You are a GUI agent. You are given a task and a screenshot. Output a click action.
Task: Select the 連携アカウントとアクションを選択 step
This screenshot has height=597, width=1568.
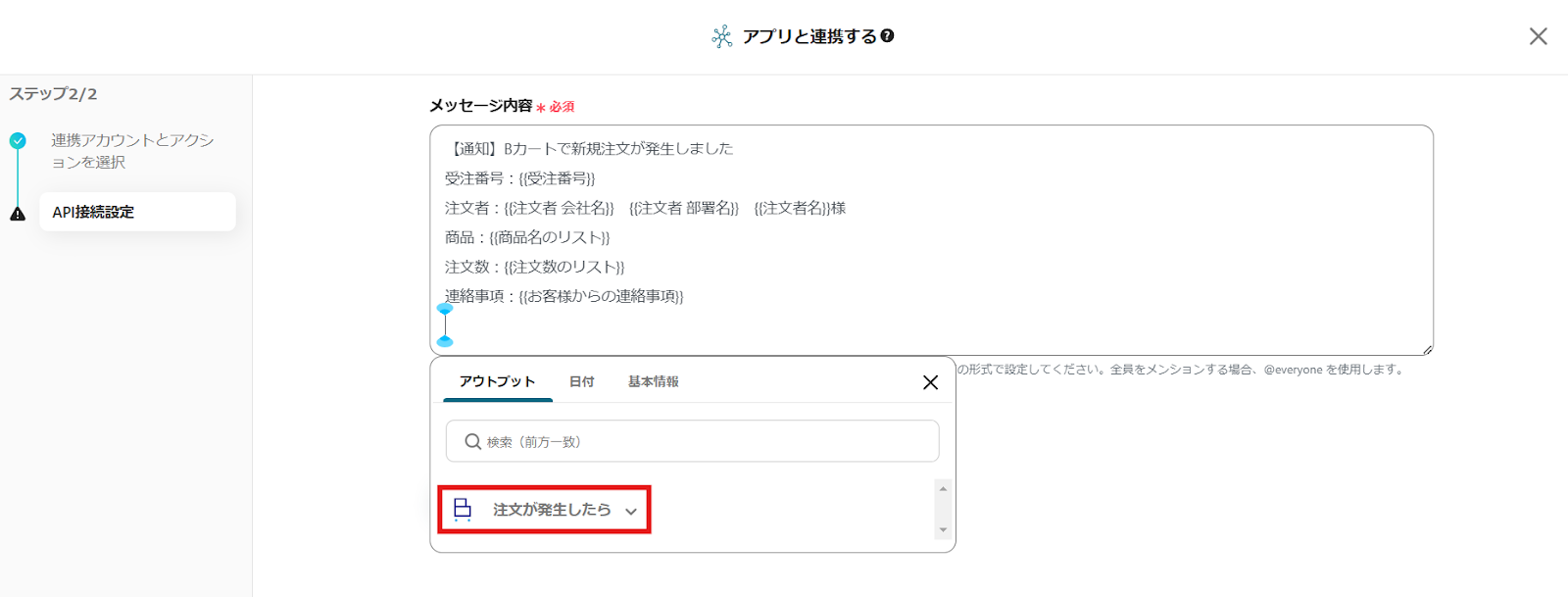coord(132,151)
